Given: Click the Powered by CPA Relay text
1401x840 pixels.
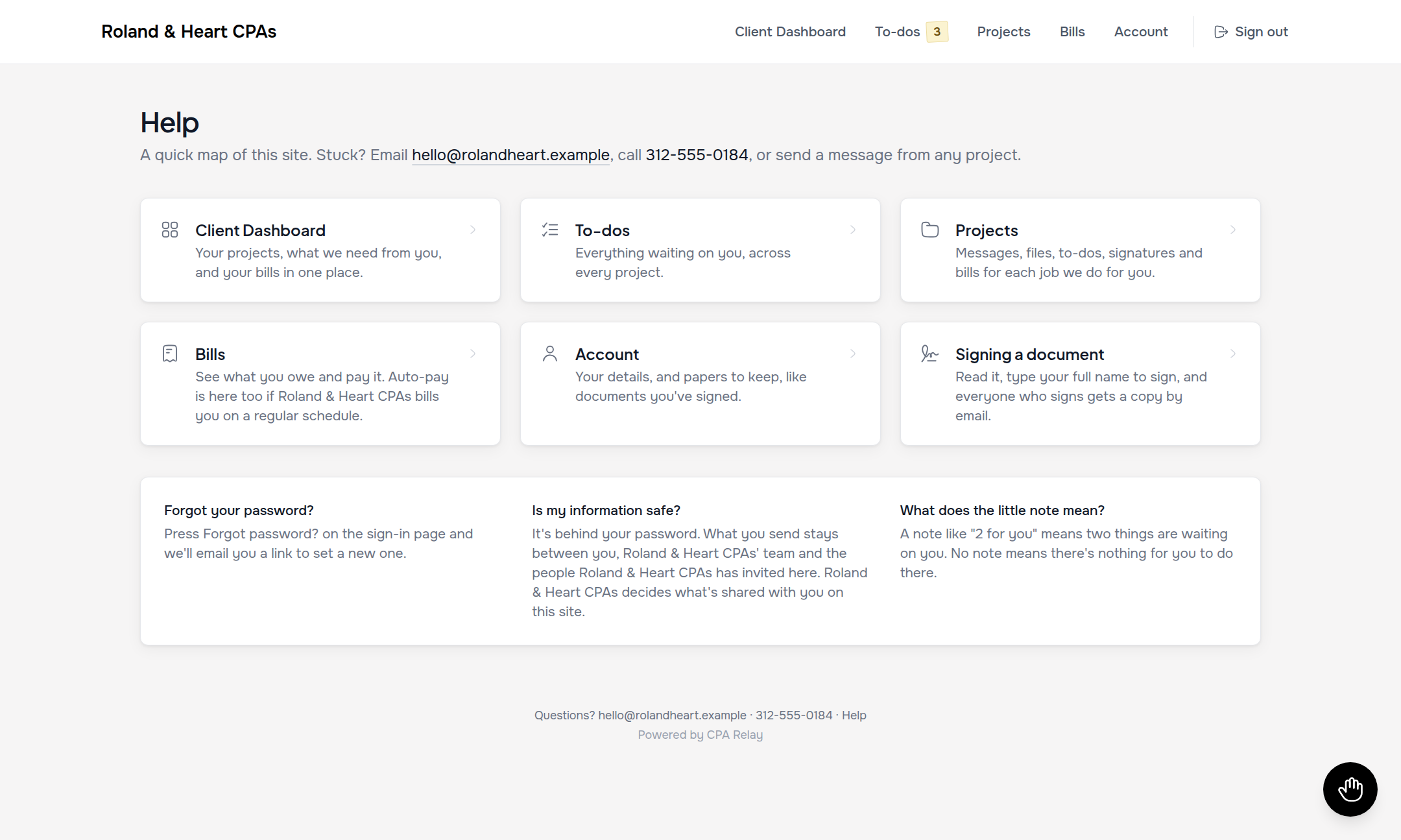Looking at the screenshot, I should [700, 735].
